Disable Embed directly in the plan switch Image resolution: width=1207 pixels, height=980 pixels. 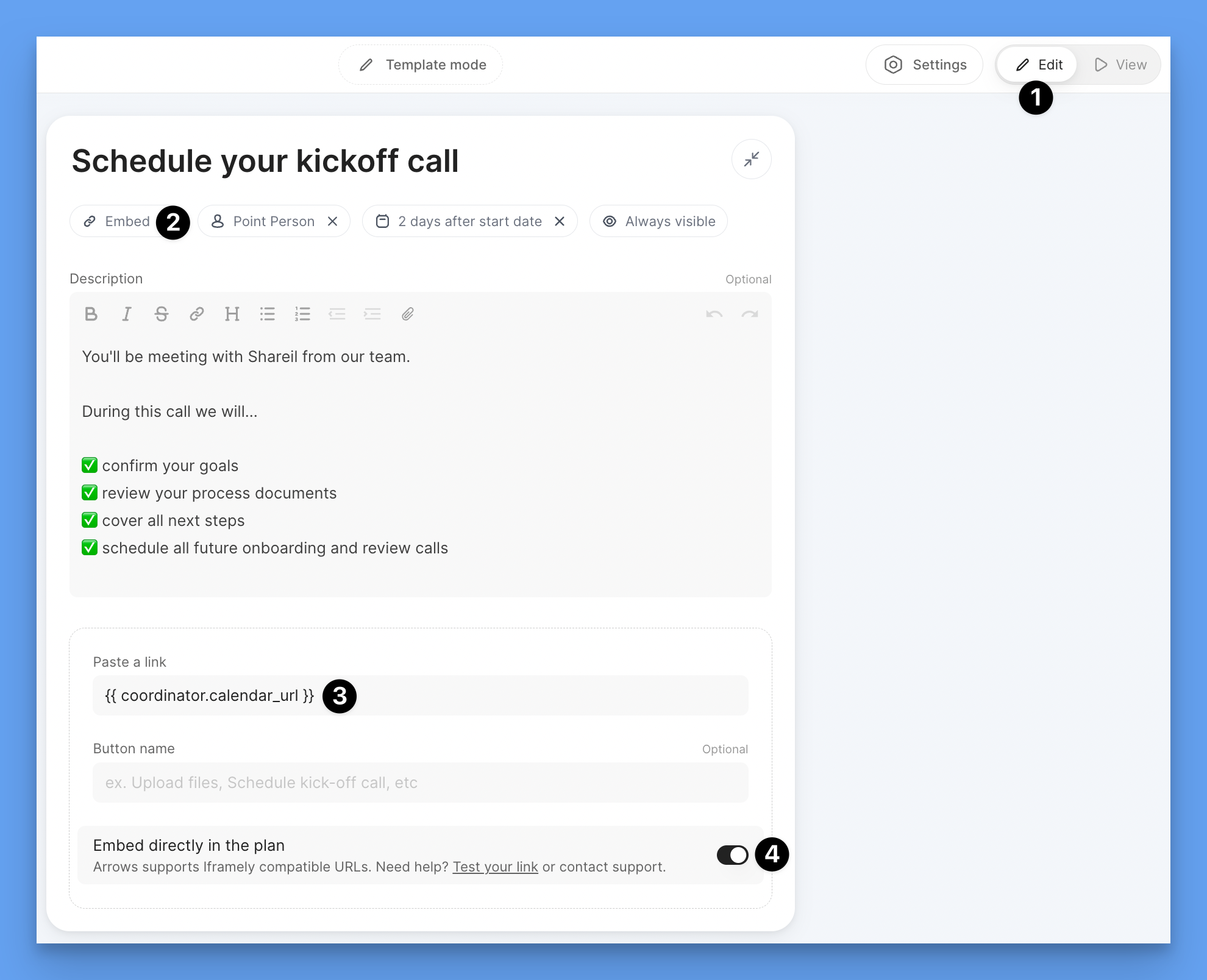(732, 855)
